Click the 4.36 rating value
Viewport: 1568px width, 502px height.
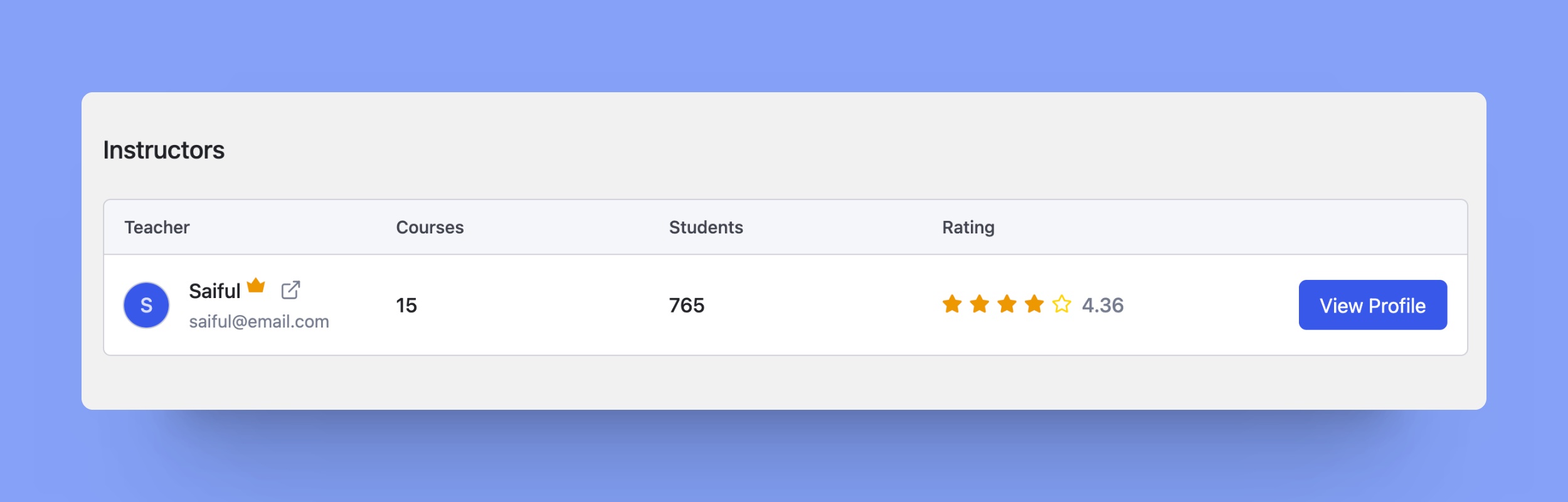pyautogui.click(x=1103, y=305)
